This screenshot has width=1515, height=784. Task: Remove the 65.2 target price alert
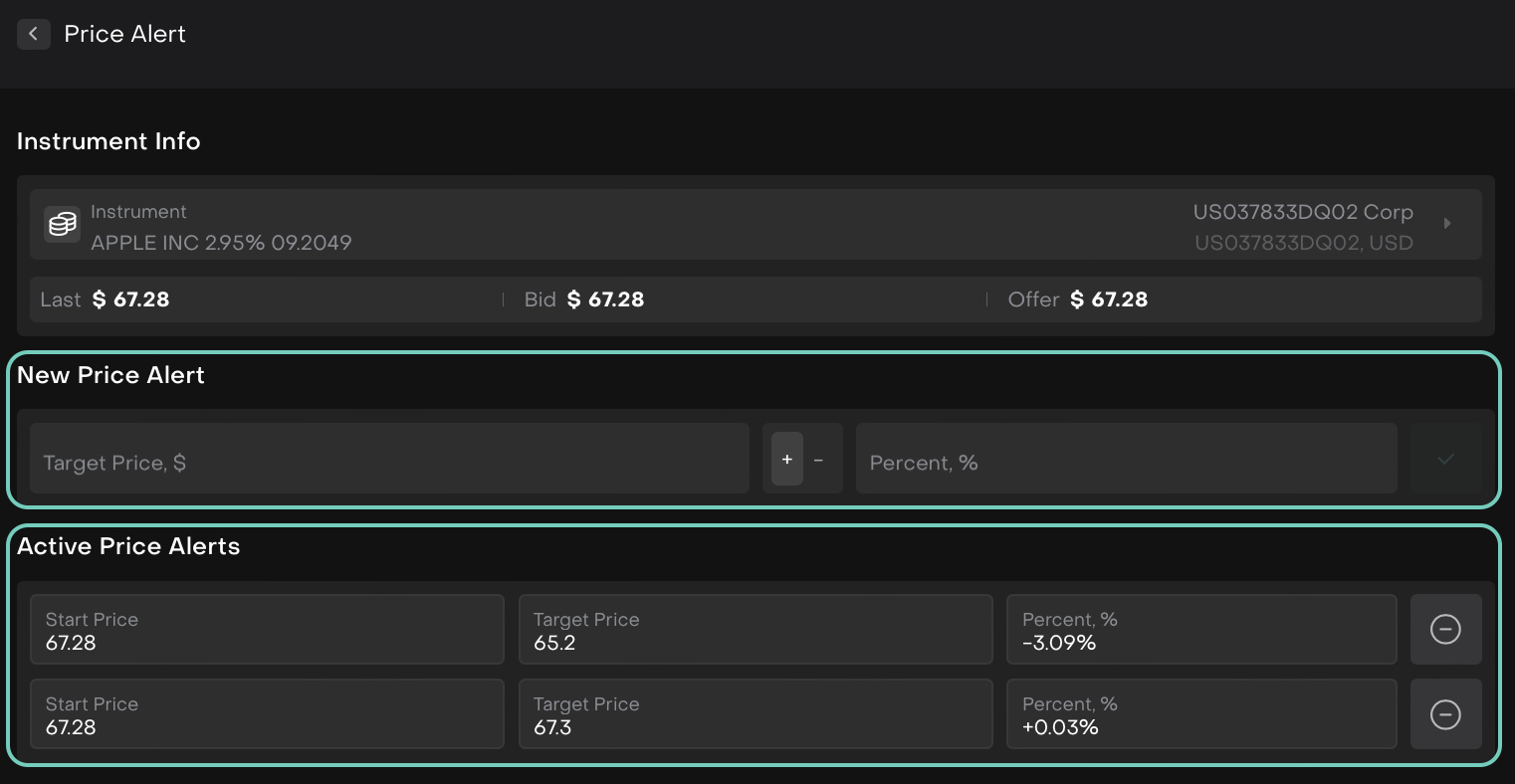1445,629
